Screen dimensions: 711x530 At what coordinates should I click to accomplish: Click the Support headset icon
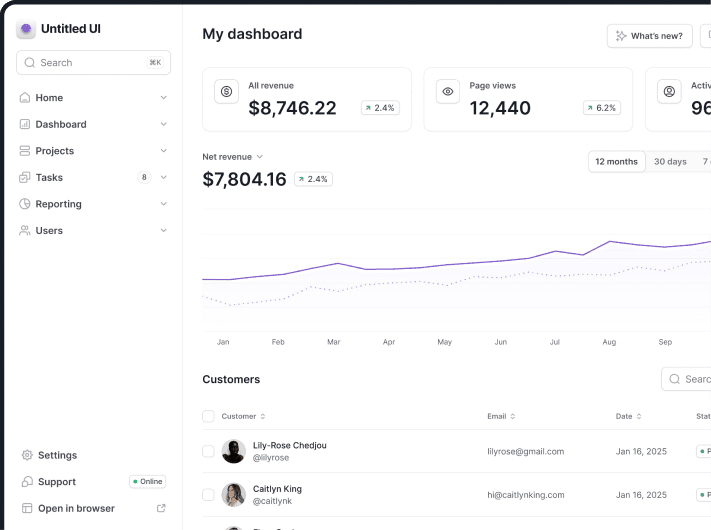(27, 481)
